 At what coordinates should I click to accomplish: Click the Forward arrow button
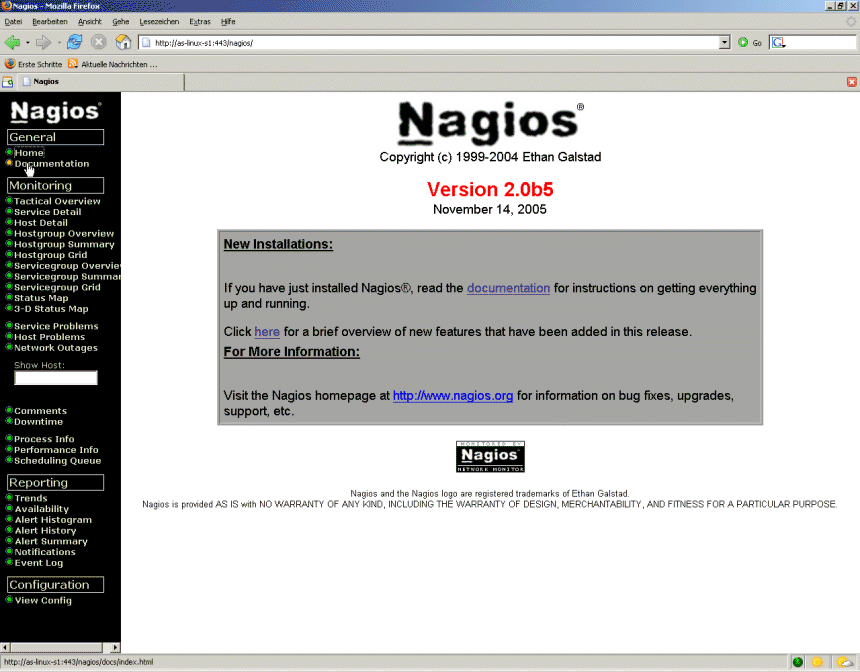tap(43, 42)
